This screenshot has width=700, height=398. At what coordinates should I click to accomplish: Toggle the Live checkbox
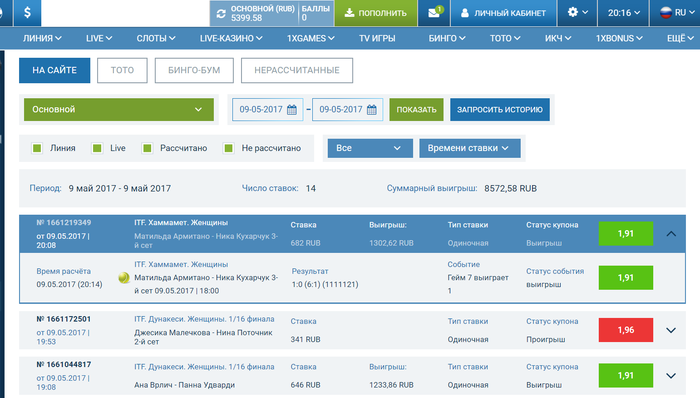97,148
